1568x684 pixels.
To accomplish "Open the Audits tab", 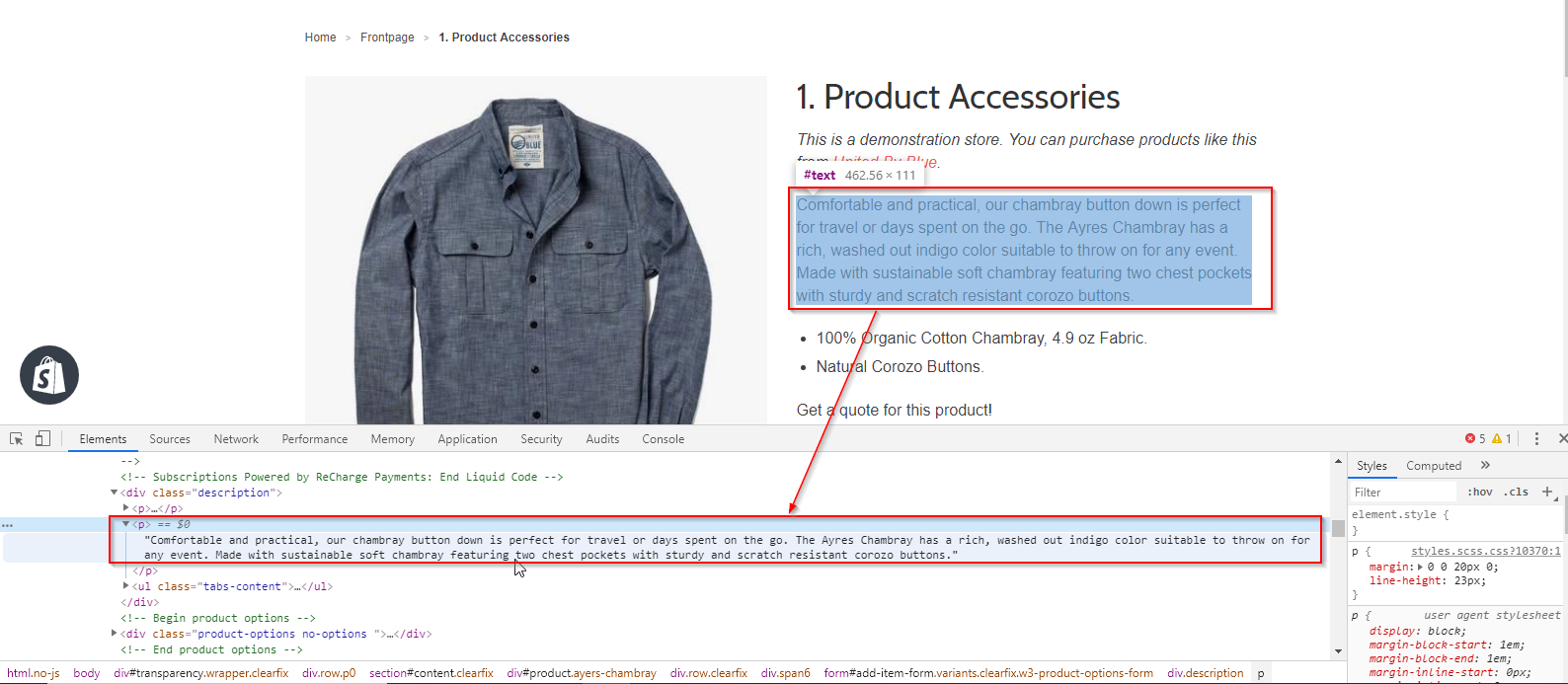I will coord(602,439).
